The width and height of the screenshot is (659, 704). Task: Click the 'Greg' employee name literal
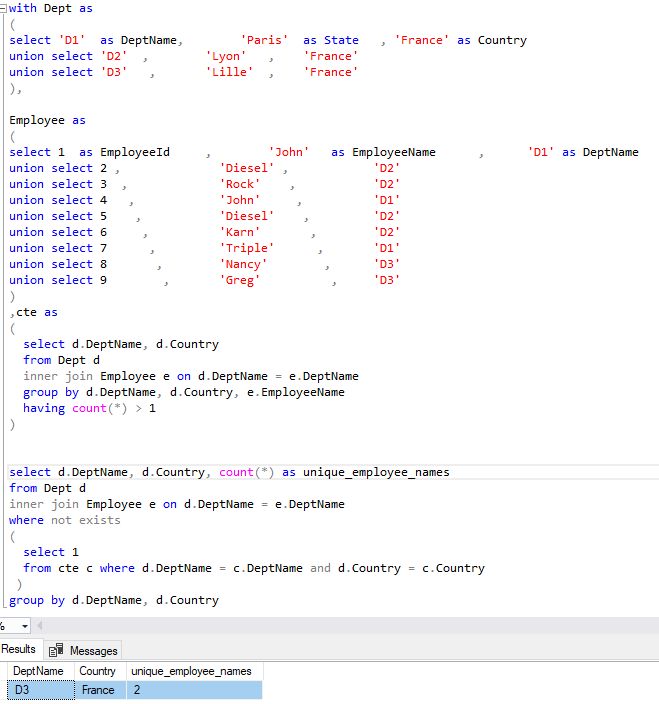click(x=240, y=280)
